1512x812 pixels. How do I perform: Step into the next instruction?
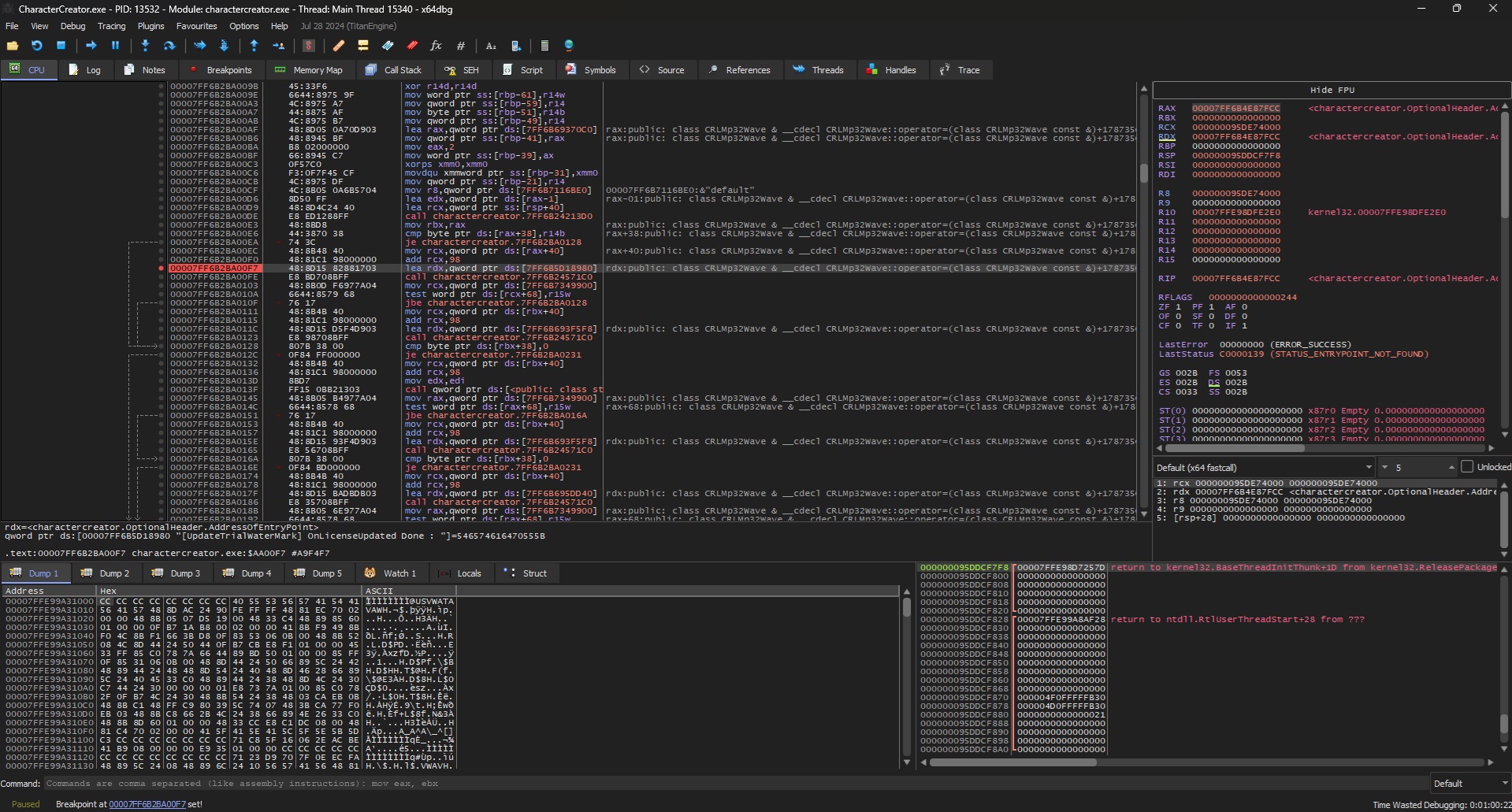coord(144,46)
